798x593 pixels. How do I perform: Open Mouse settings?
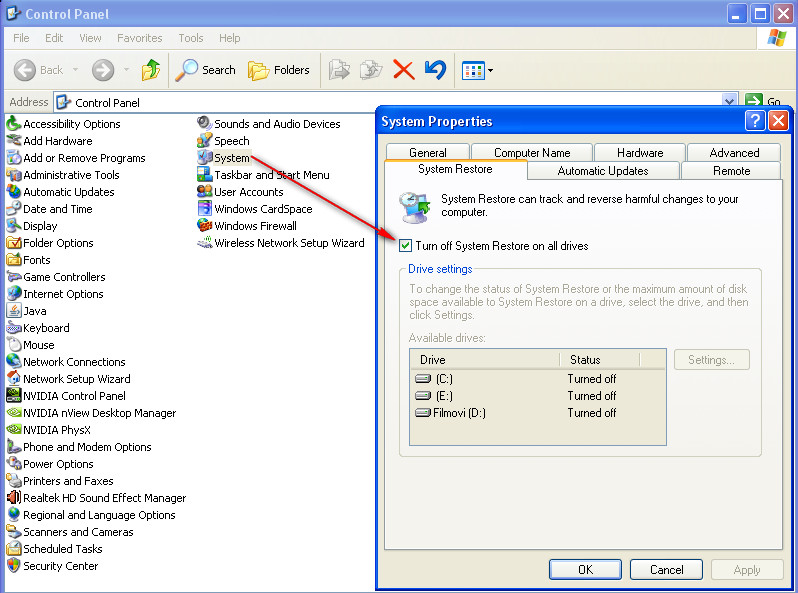coord(31,345)
